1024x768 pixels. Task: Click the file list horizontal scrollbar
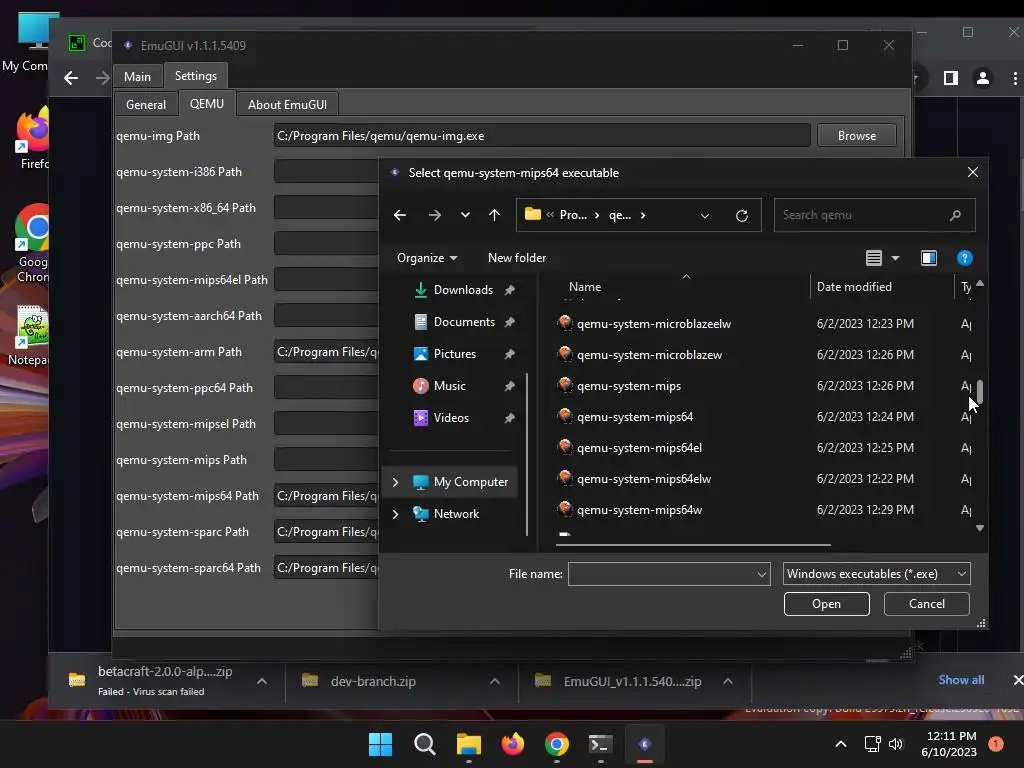point(694,544)
